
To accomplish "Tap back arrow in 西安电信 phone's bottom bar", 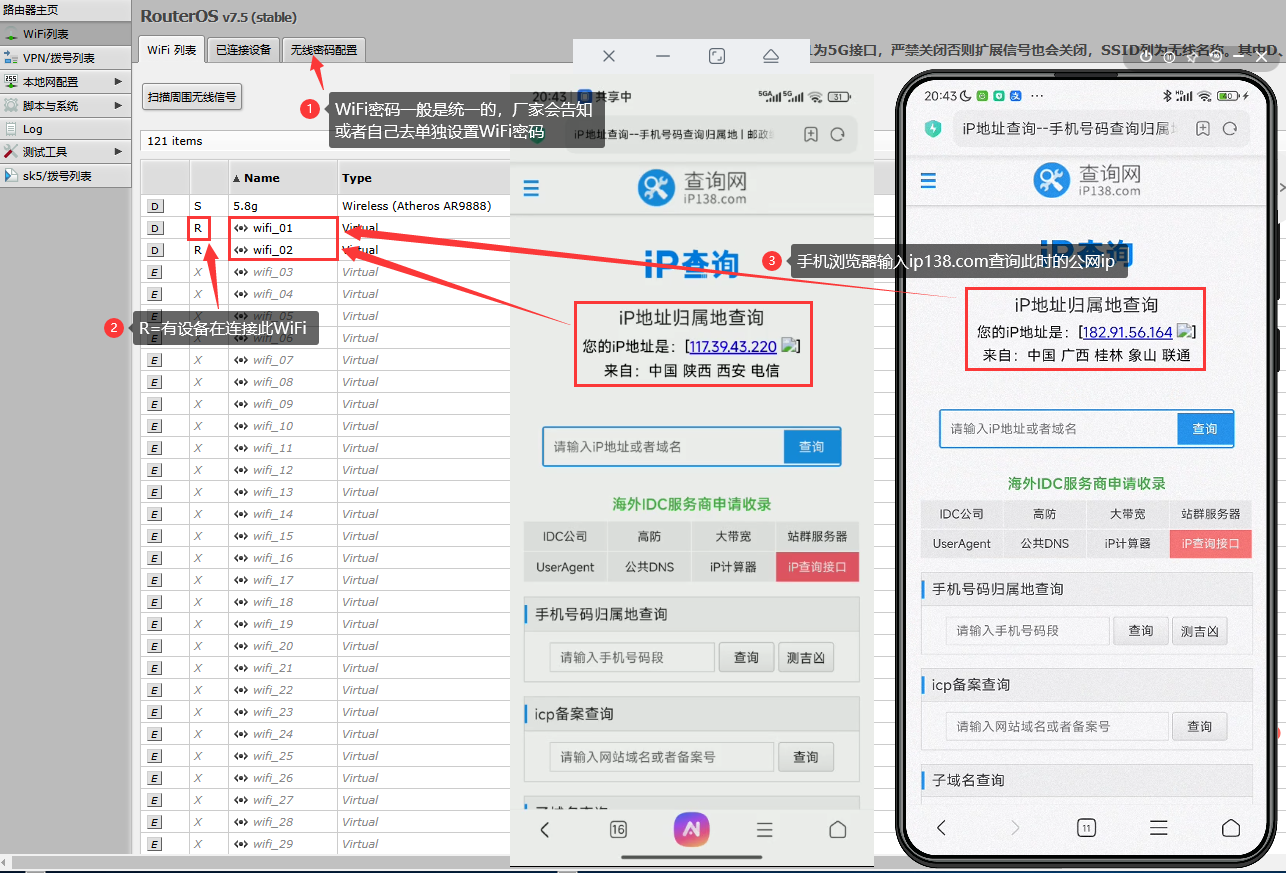I will click(544, 829).
